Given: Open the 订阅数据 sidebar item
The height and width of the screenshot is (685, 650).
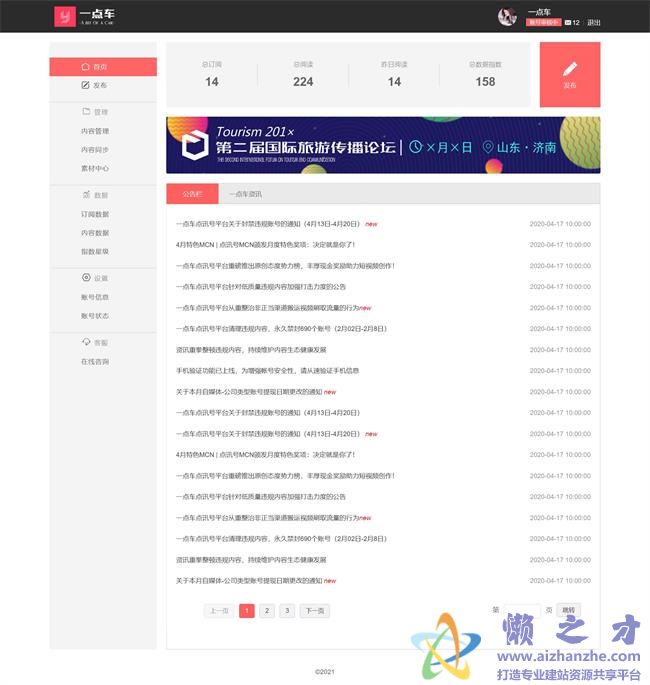Looking at the screenshot, I should click(x=95, y=214).
